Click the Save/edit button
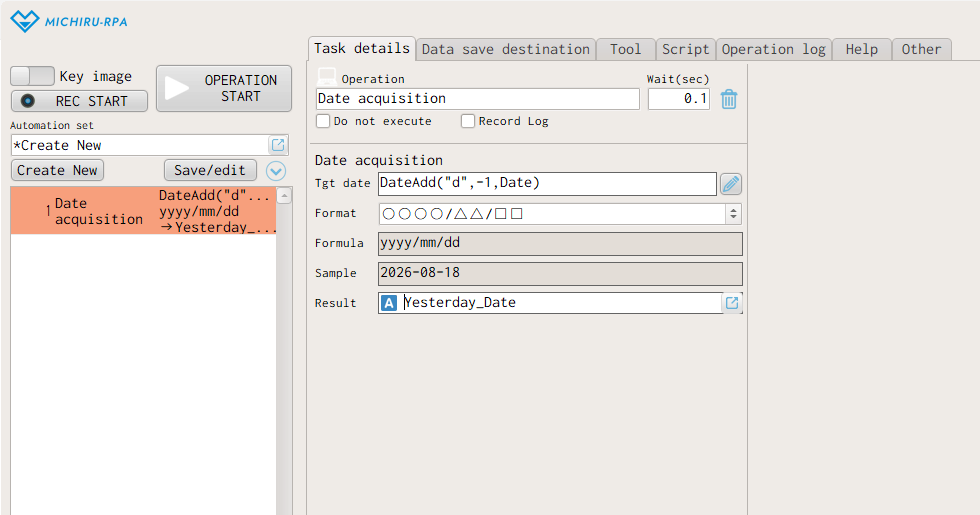Viewport: 980px width, 515px height. (210, 170)
